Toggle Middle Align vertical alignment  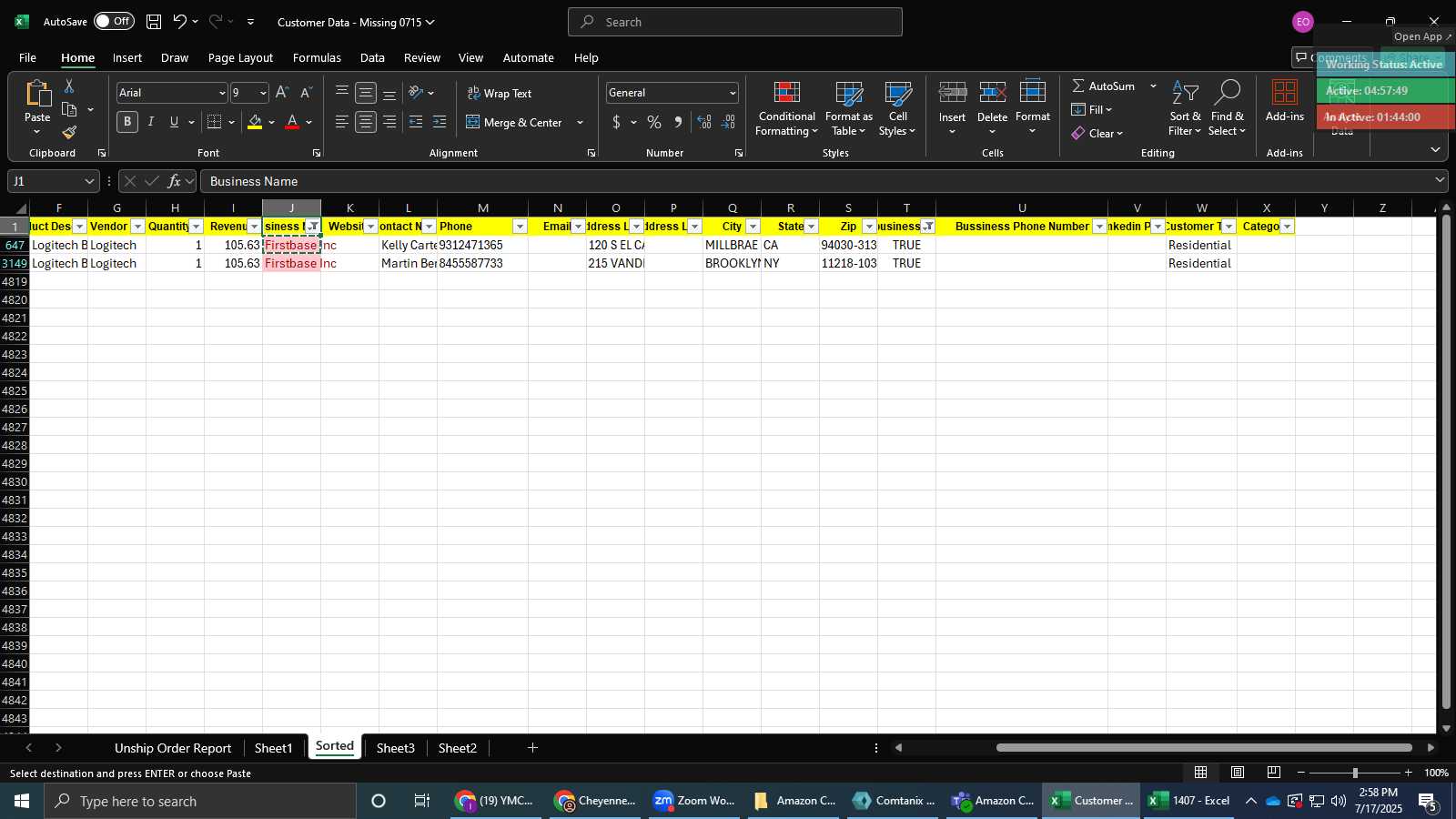tap(366, 93)
